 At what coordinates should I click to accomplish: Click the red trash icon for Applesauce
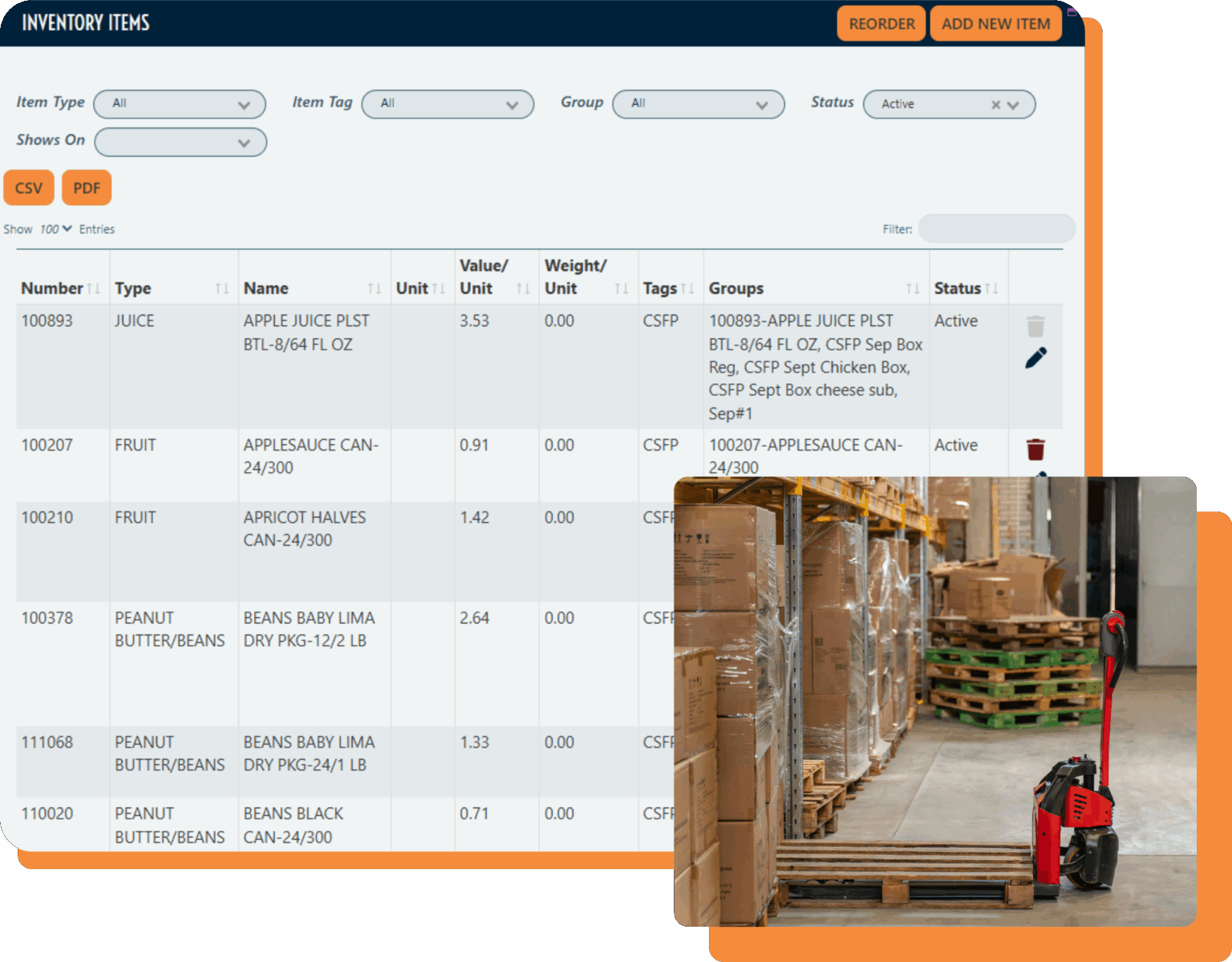tap(1035, 449)
